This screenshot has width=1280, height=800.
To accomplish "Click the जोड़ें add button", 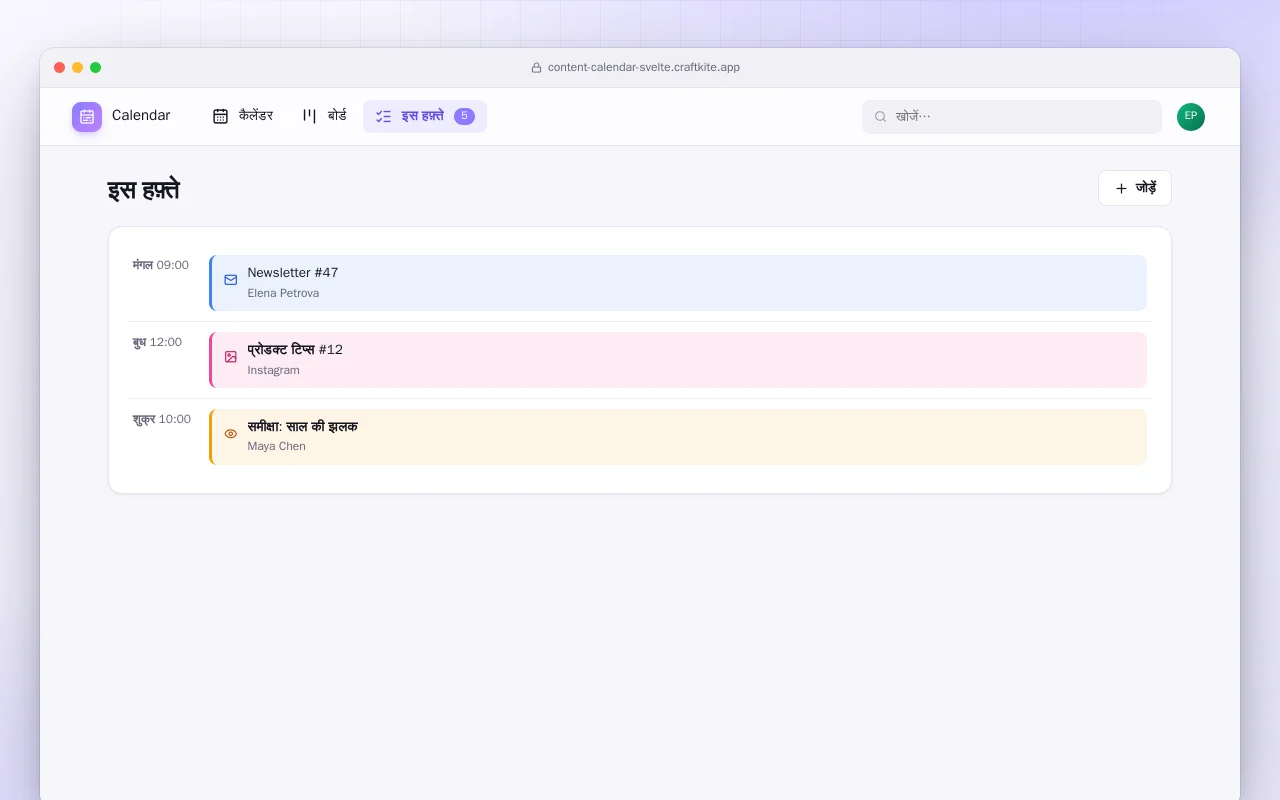I will pyautogui.click(x=1135, y=188).
